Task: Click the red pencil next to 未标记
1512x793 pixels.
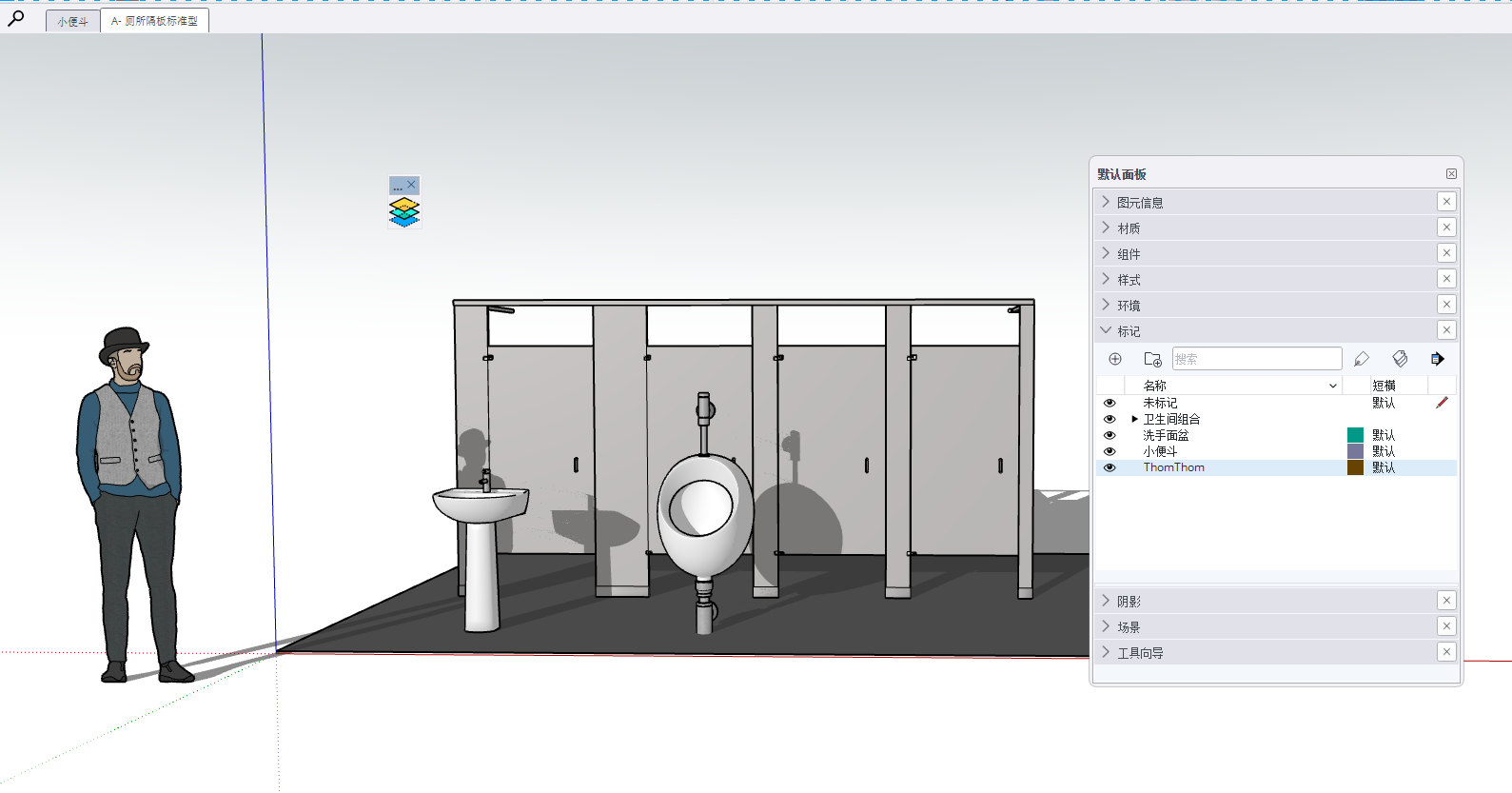Action: coord(1442,403)
